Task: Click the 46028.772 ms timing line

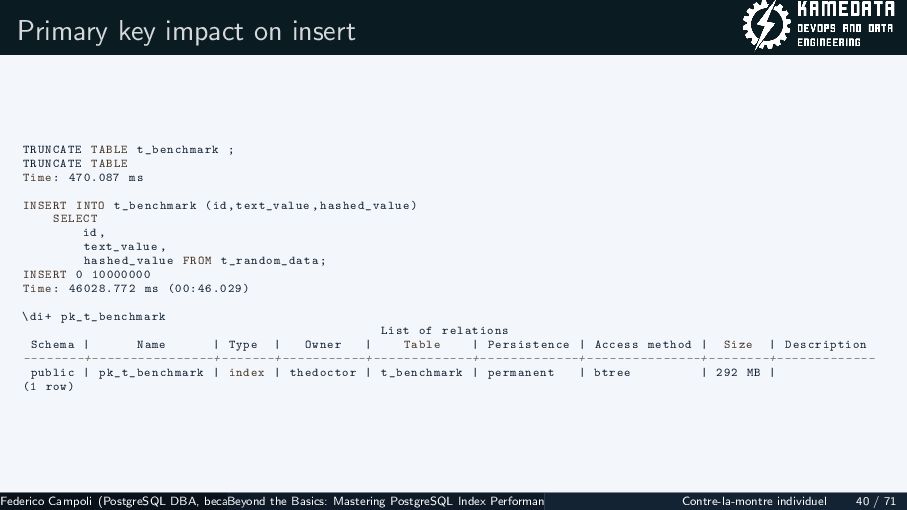Action: tap(136, 289)
